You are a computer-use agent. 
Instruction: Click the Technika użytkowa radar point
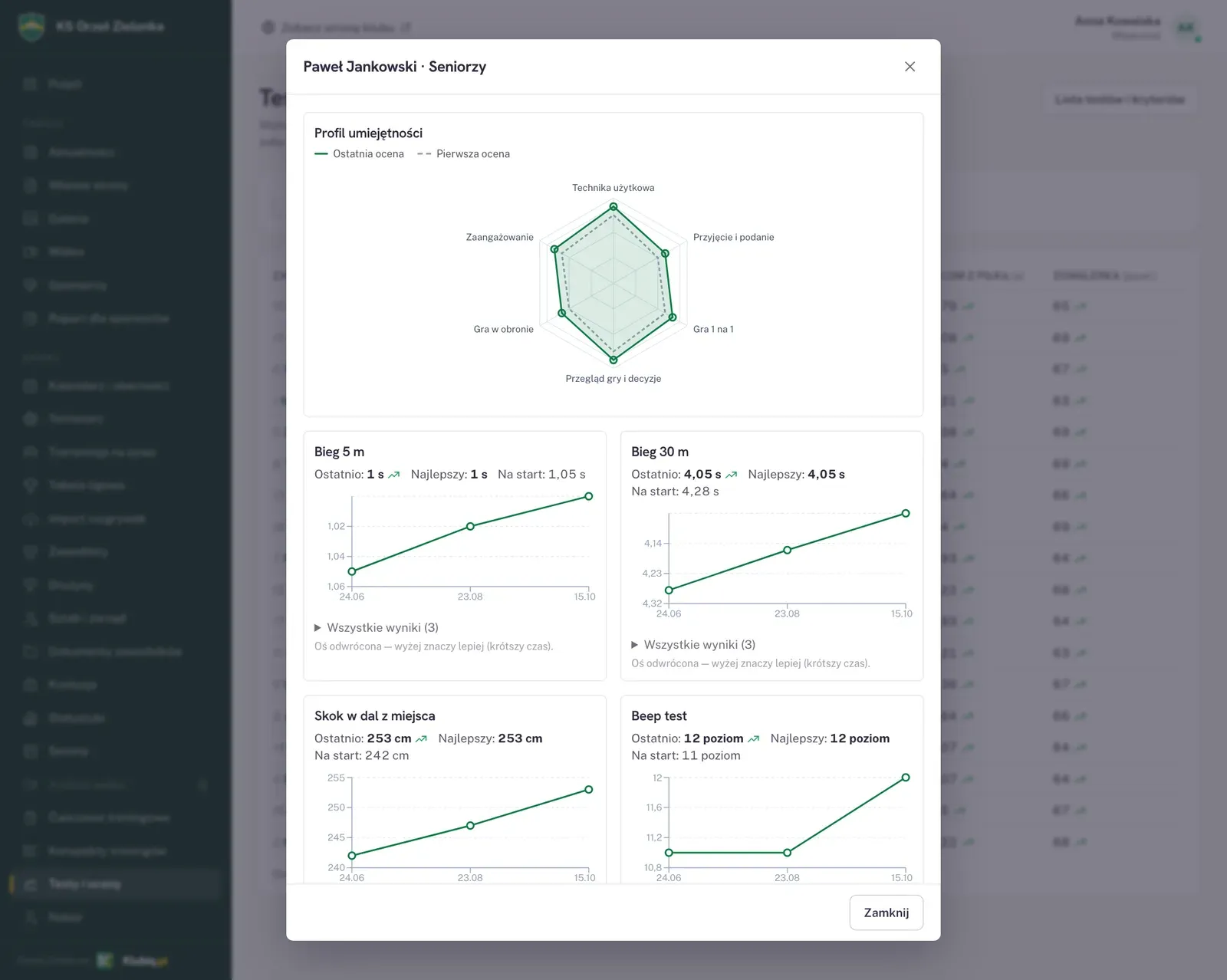613,206
